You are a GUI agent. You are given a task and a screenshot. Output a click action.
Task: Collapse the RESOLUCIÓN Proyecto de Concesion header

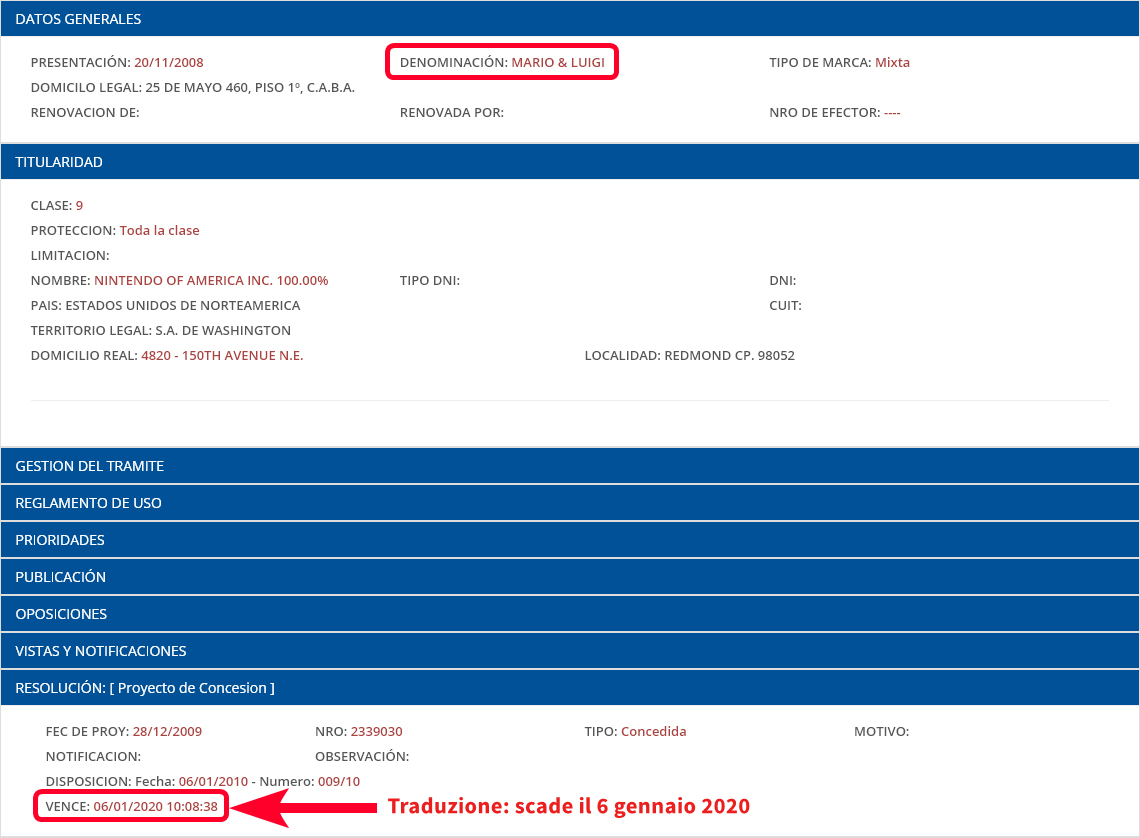coord(570,688)
